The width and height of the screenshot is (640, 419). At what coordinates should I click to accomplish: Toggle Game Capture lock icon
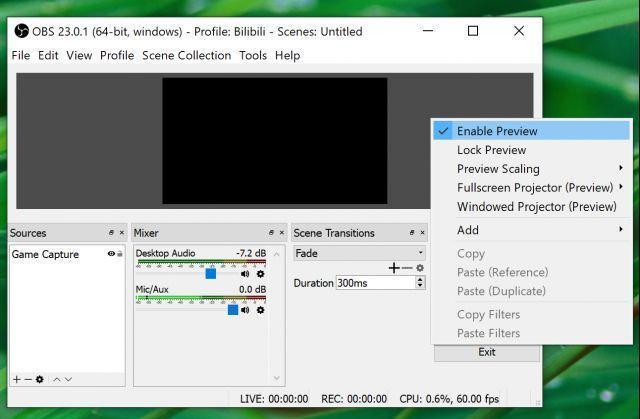tap(120, 254)
